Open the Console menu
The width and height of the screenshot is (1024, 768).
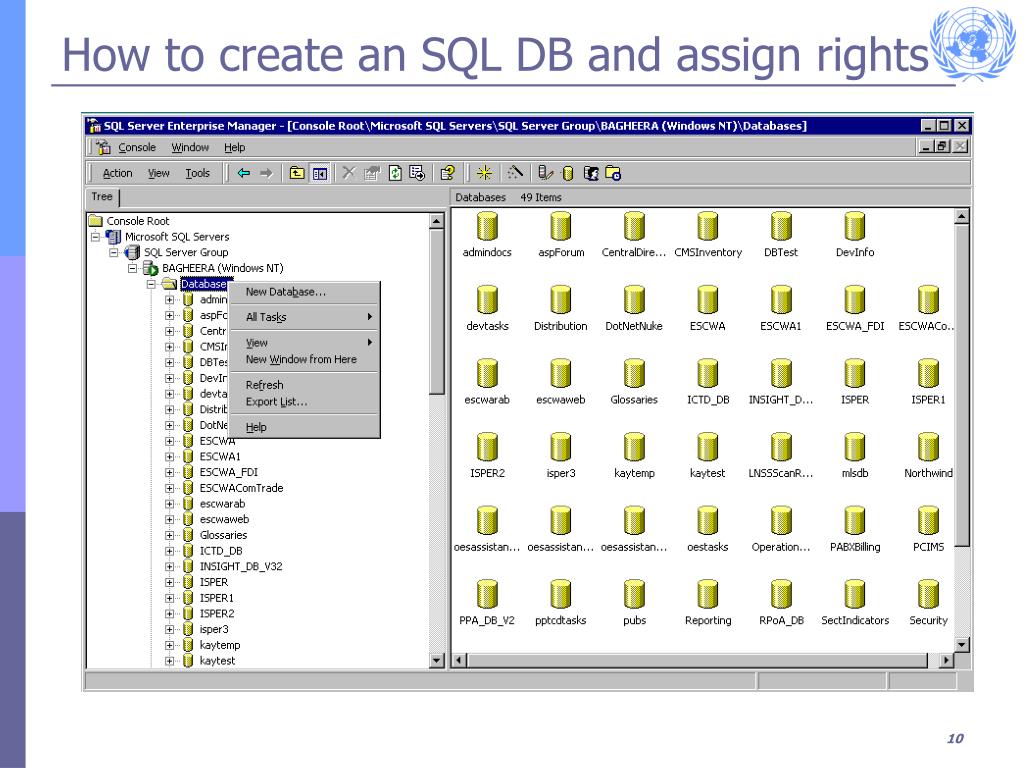pos(137,148)
